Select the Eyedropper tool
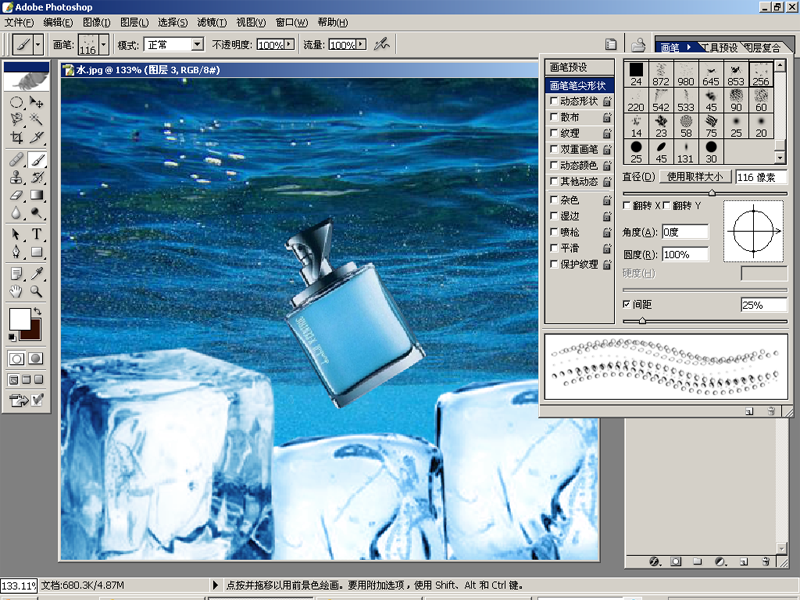800x600 pixels. (36, 274)
